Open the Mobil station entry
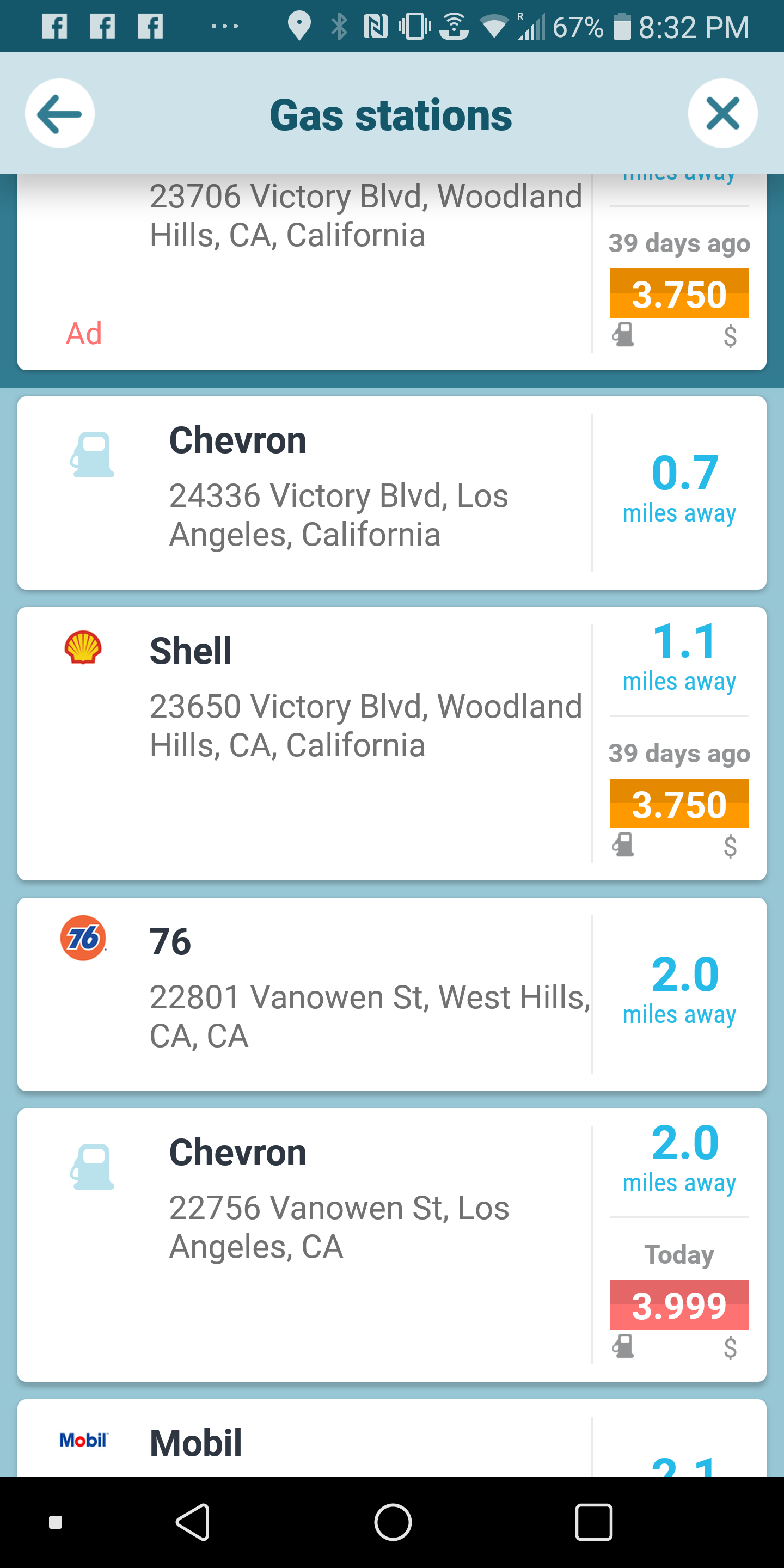 tap(392, 1438)
